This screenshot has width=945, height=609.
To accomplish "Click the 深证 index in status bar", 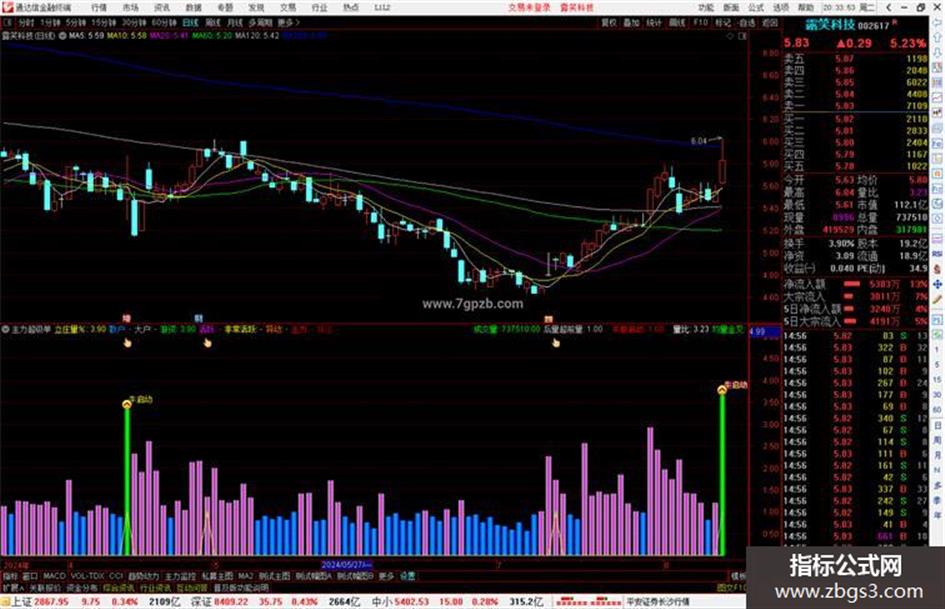I will (201, 602).
